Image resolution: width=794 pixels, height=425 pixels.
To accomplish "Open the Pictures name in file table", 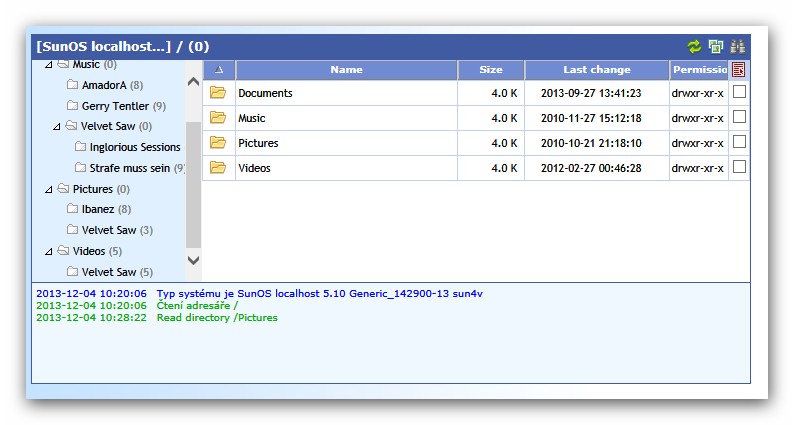I will coord(258,143).
